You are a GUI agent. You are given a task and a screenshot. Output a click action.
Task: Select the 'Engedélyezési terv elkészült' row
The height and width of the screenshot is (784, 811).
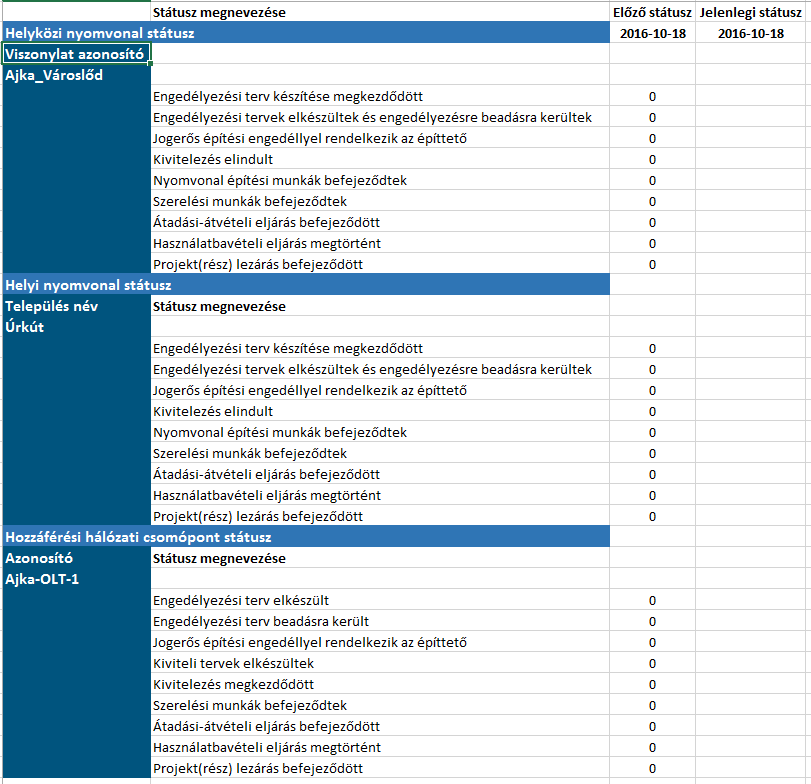(x=380, y=600)
